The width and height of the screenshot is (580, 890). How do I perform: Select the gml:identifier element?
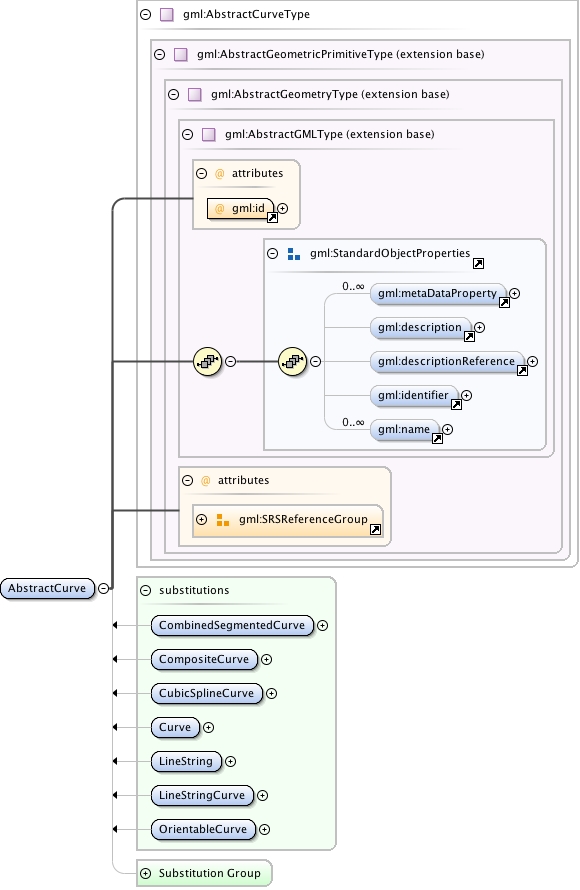point(414,396)
